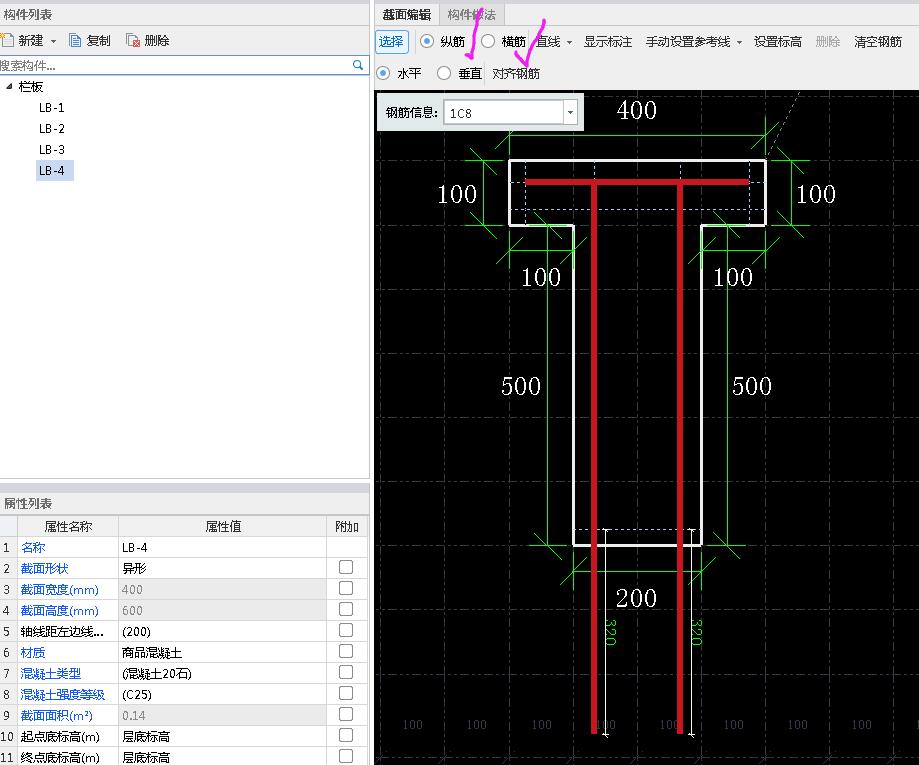Select the 横筋 radio button
This screenshot has height=765, width=919.
[x=488, y=41]
